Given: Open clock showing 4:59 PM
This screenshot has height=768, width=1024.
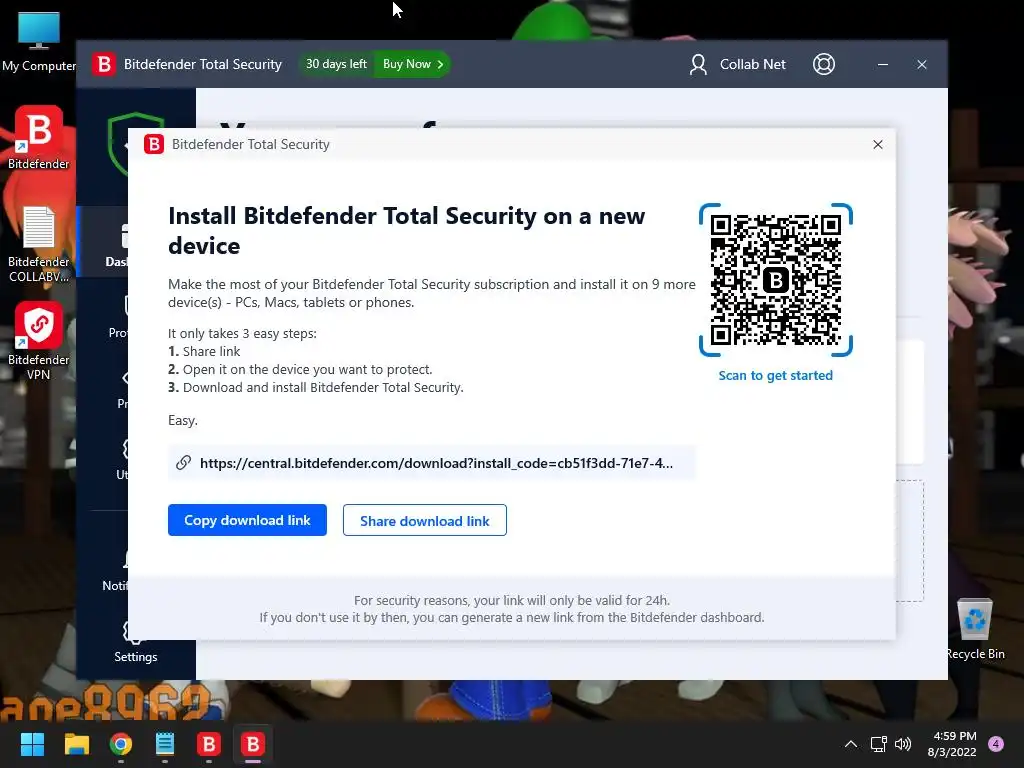Looking at the screenshot, I should pyautogui.click(x=952, y=744).
